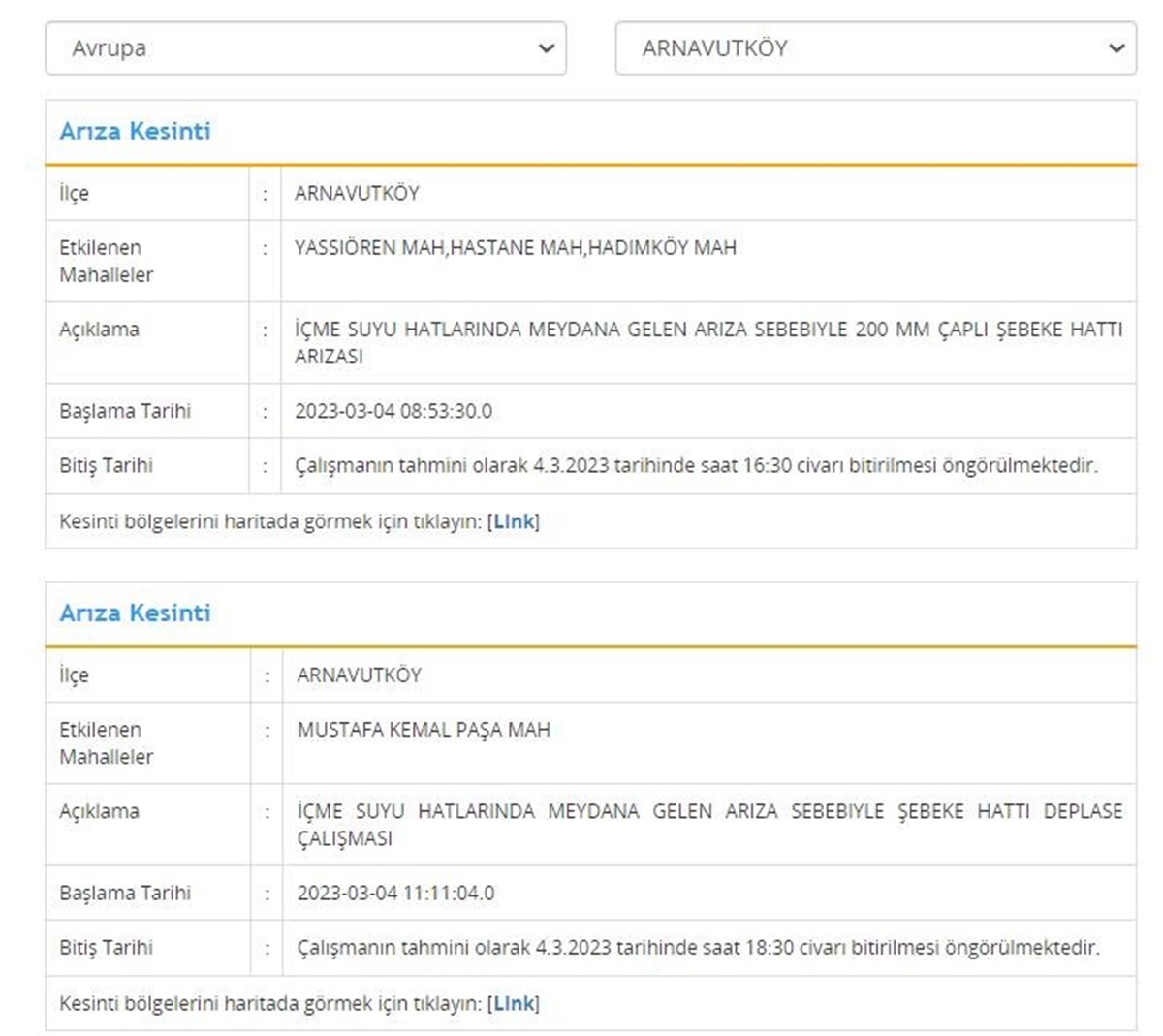Open the map Link for the Mustafa Kemal Paşa outage
Image resolution: width=1163 pixels, height=1036 pixels.
[514, 1003]
